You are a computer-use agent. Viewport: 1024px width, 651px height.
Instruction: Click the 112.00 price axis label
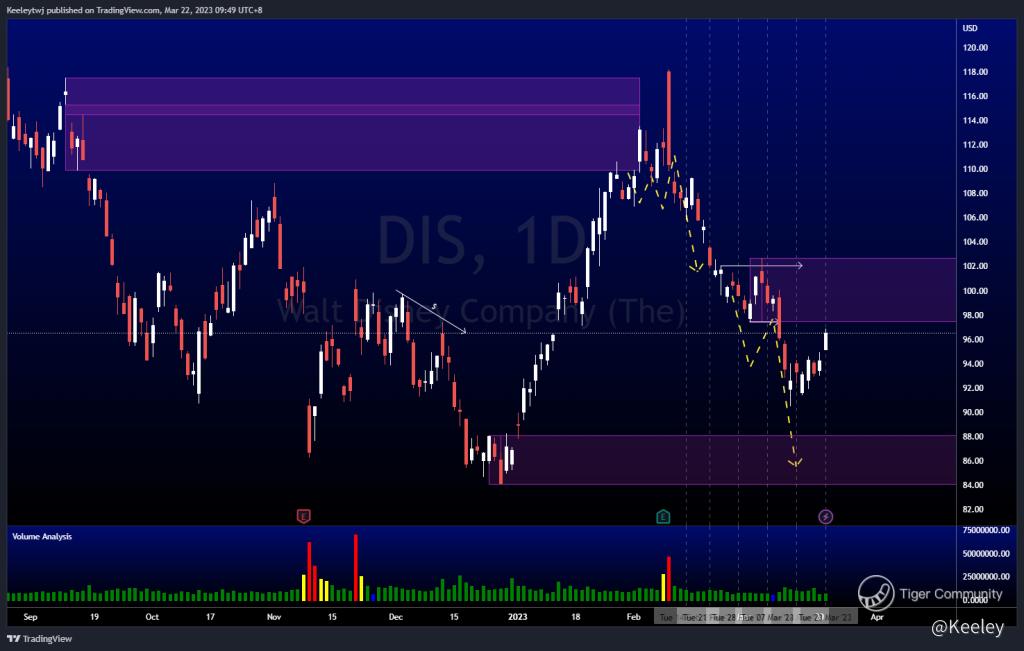click(975, 144)
